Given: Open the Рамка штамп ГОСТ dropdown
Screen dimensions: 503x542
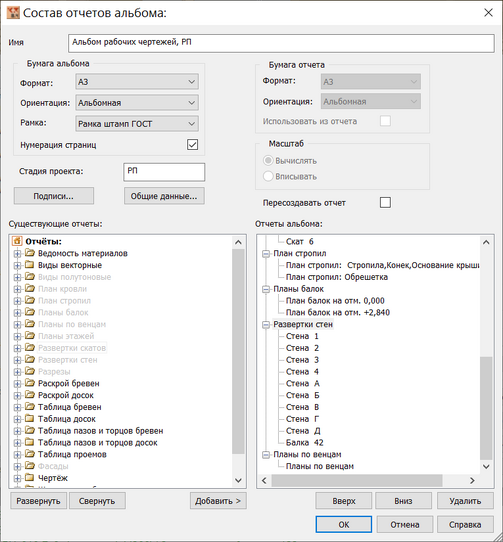Looking at the screenshot, I should coord(137,124).
